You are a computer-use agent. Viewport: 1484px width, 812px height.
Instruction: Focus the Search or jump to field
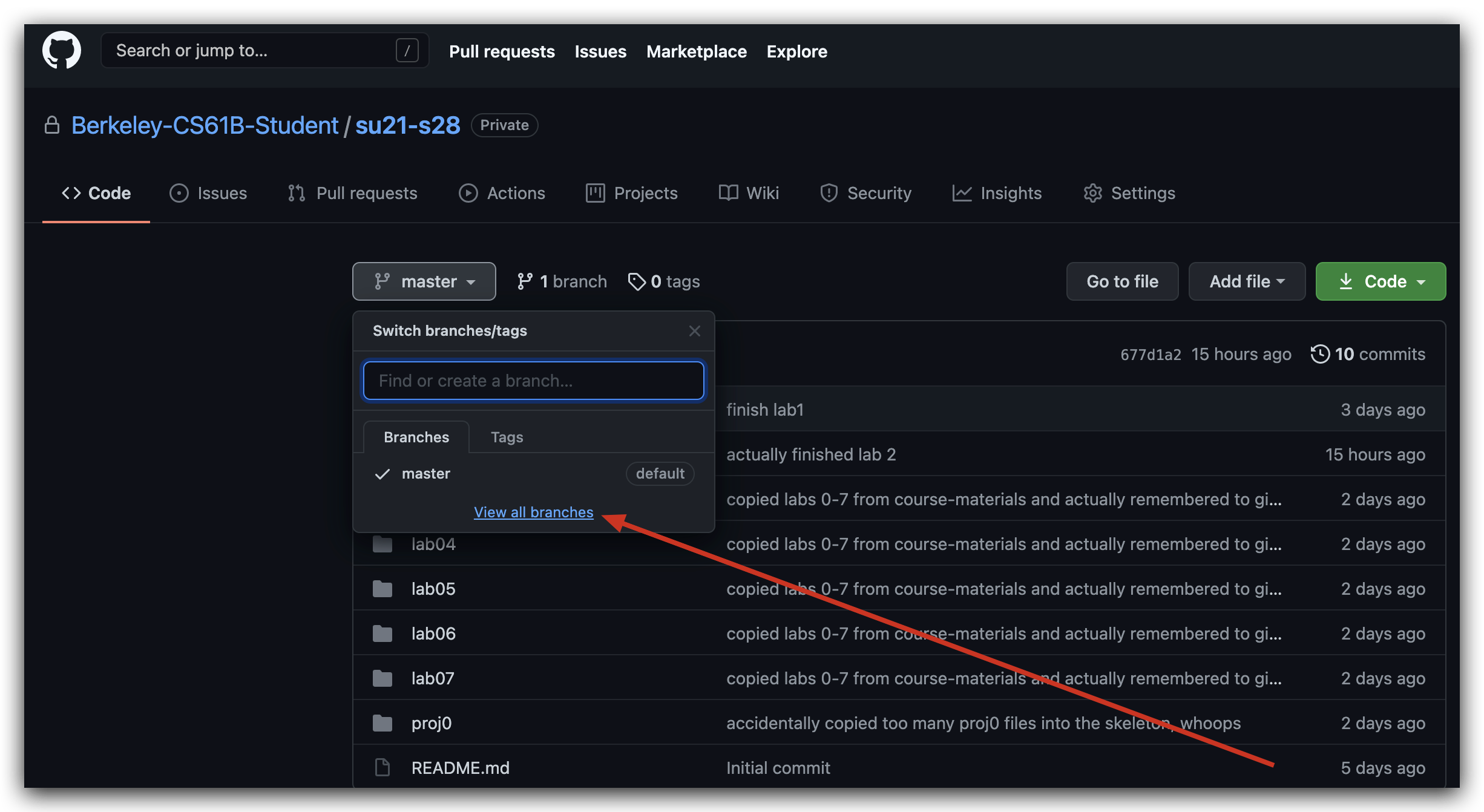pos(264,50)
